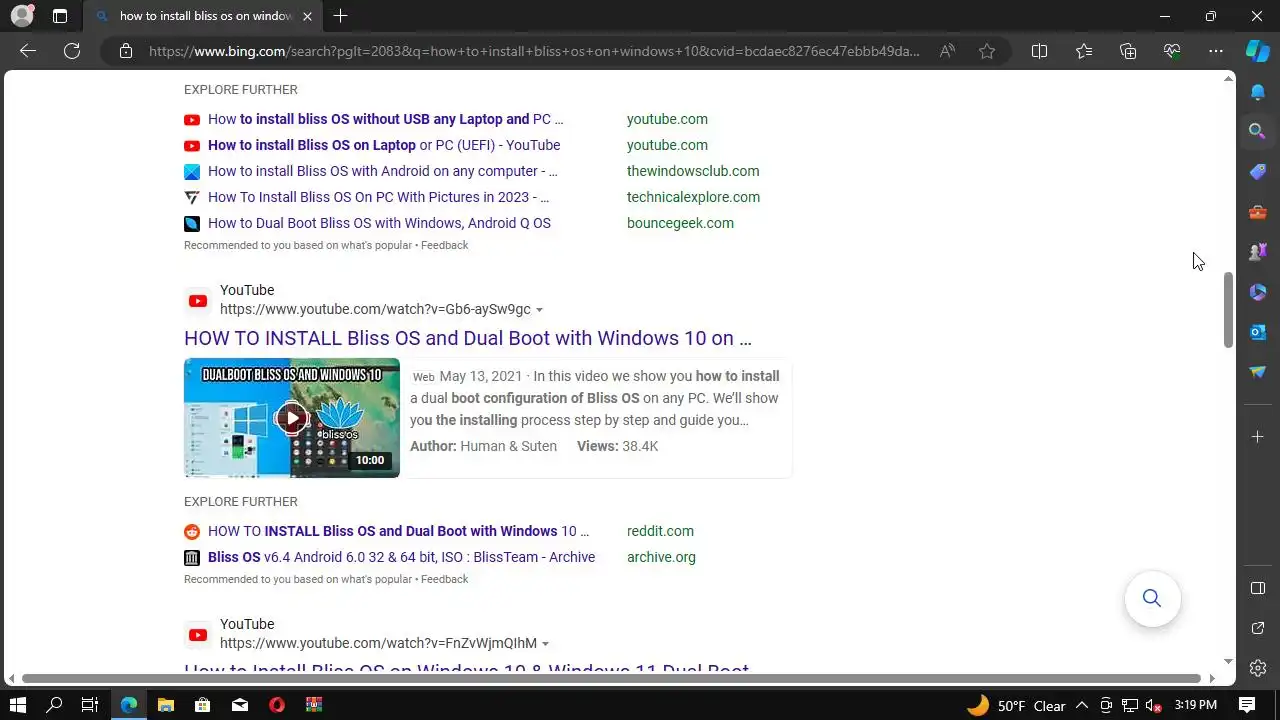
Task: Open Opera browser from taskbar
Action: click(x=277, y=705)
